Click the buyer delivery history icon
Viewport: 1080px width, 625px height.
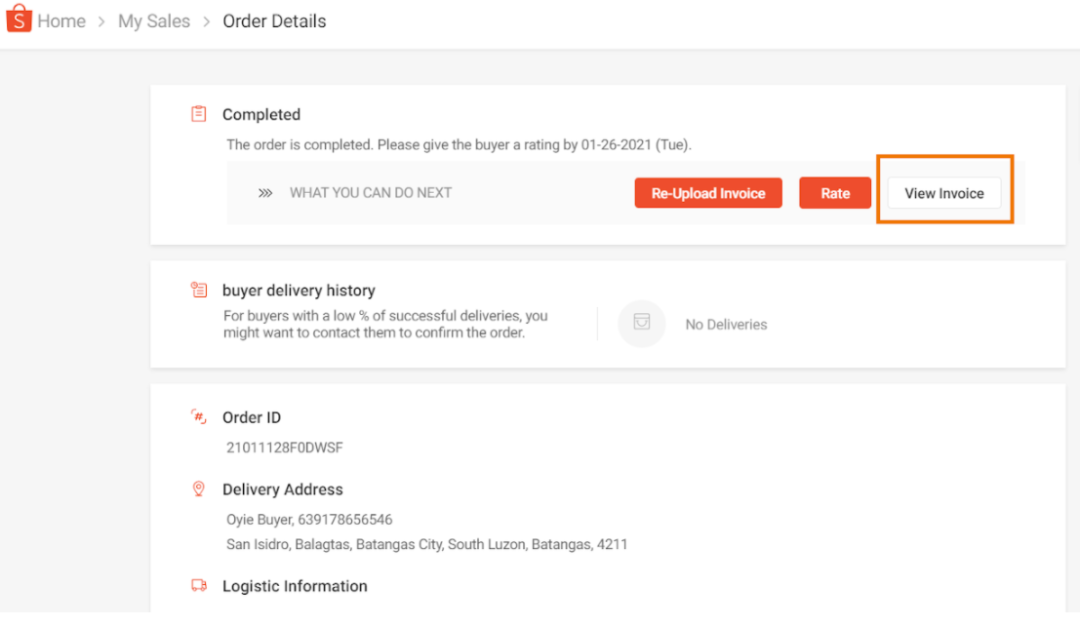[199, 290]
